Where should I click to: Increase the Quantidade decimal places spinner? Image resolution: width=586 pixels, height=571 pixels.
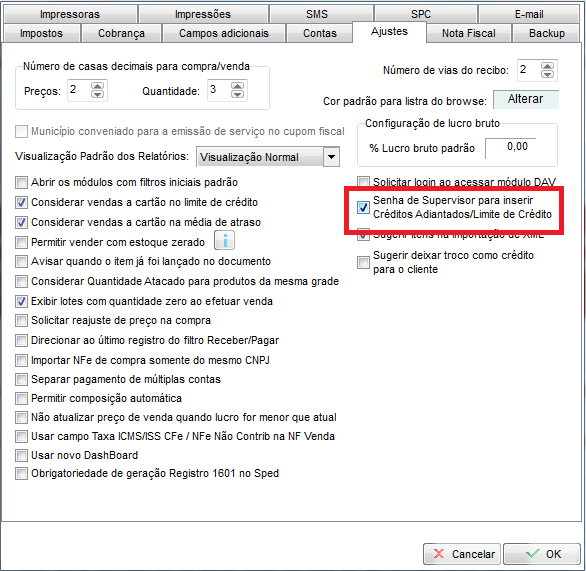pyautogui.click(x=237, y=86)
